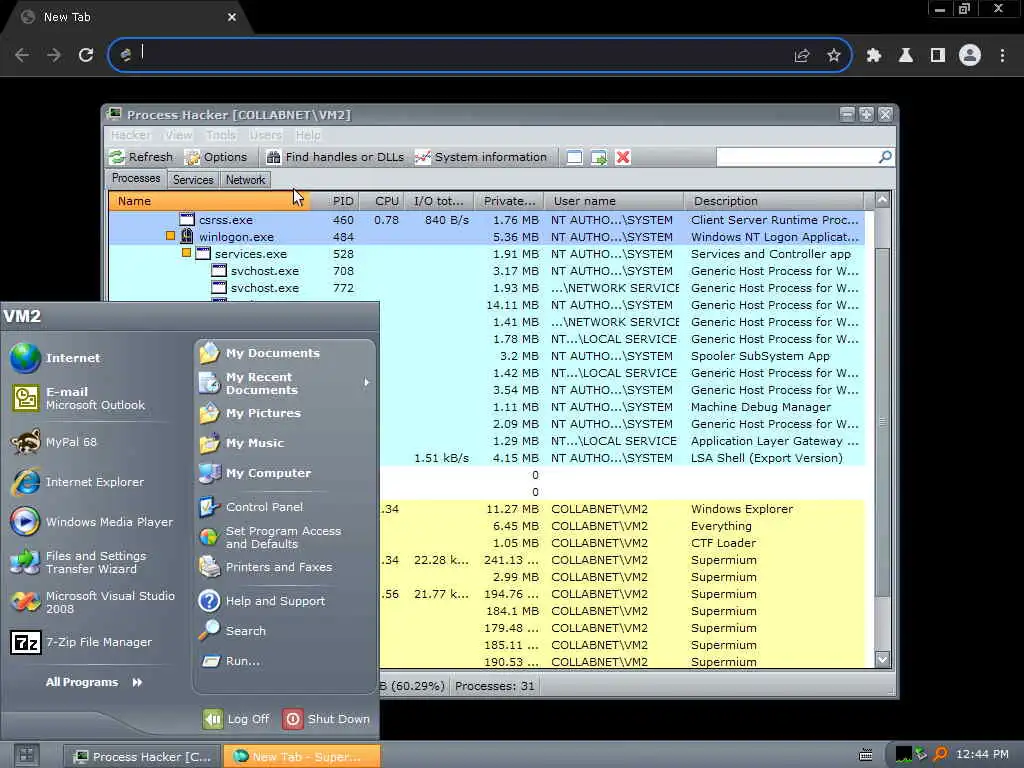
Task: Open the View menu
Action: click(x=178, y=135)
